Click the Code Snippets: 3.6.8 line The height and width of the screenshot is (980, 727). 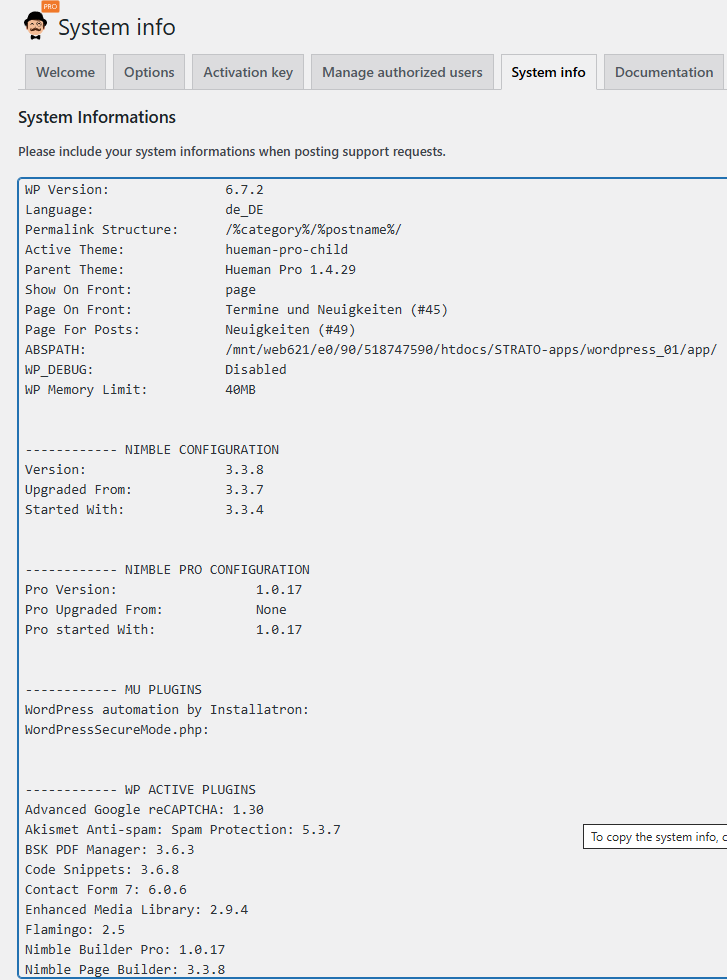[102, 869]
